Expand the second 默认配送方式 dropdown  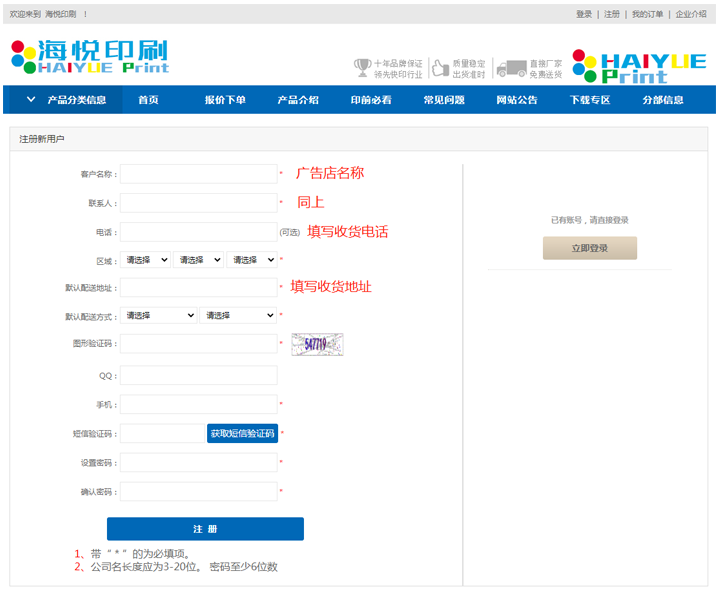coord(238,315)
